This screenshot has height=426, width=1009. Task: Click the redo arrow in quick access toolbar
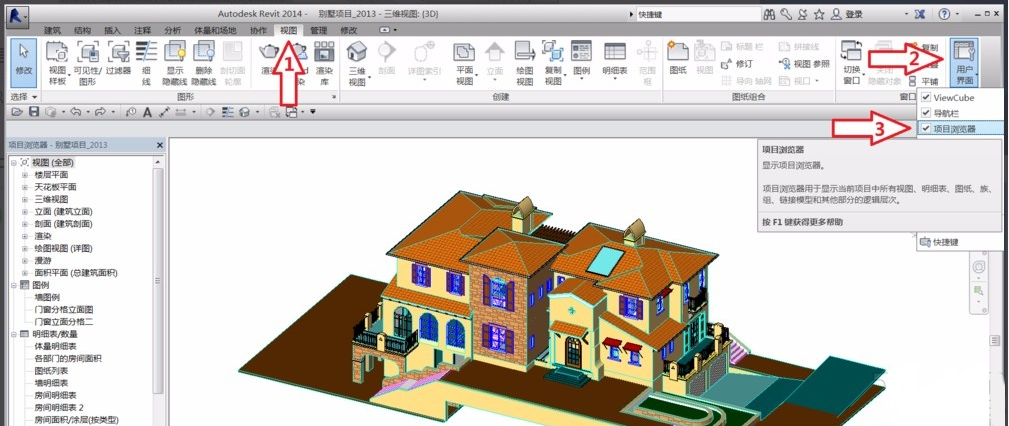point(100,112)
